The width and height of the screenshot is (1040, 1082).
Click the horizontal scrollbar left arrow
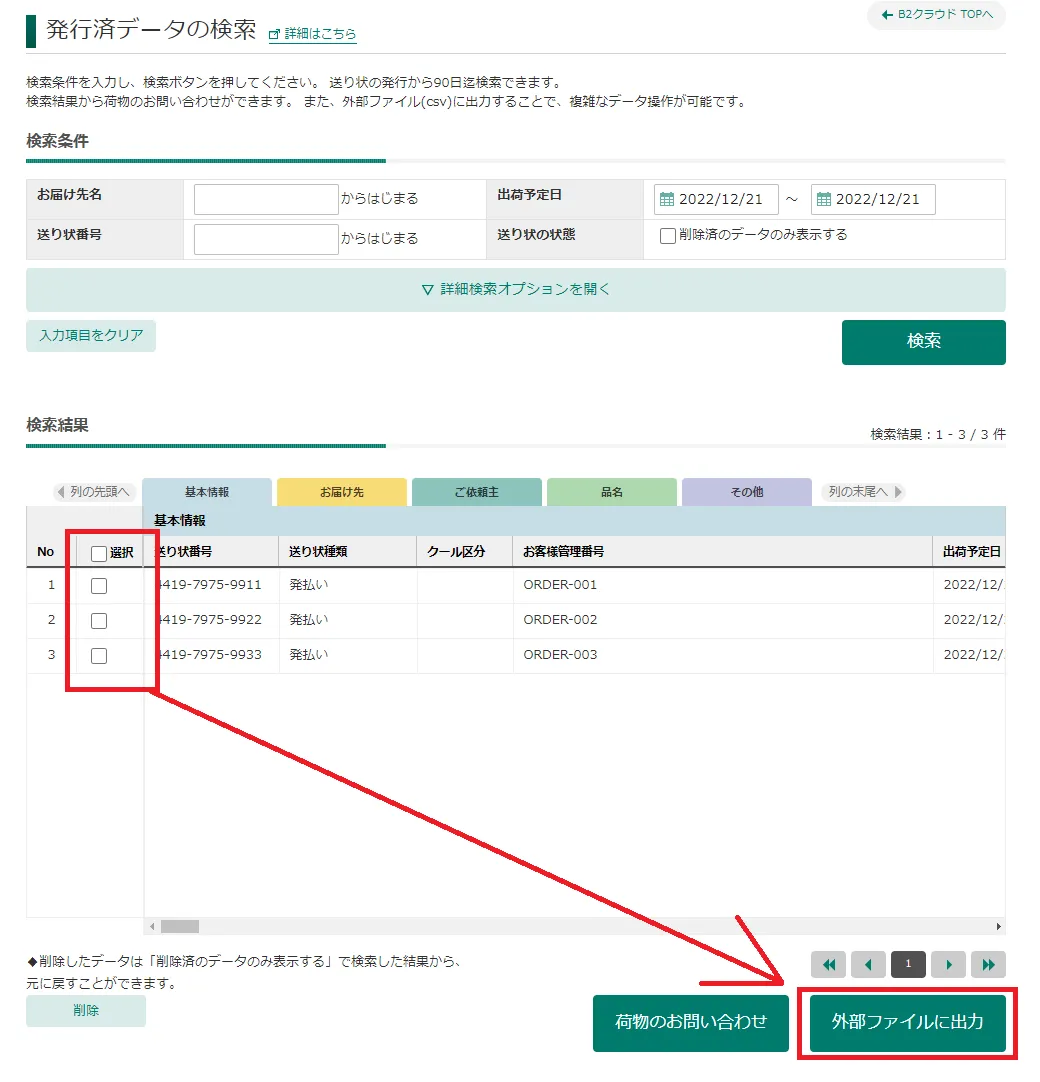153,926
